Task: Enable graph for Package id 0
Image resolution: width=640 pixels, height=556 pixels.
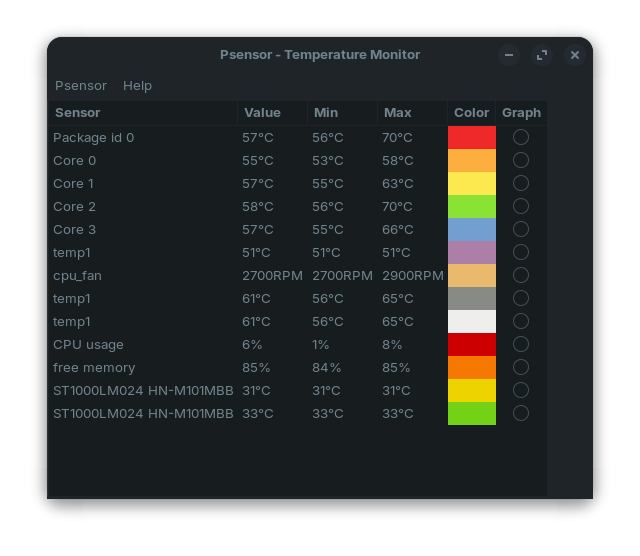Action: pyautogui.click(x=521, y=137)
